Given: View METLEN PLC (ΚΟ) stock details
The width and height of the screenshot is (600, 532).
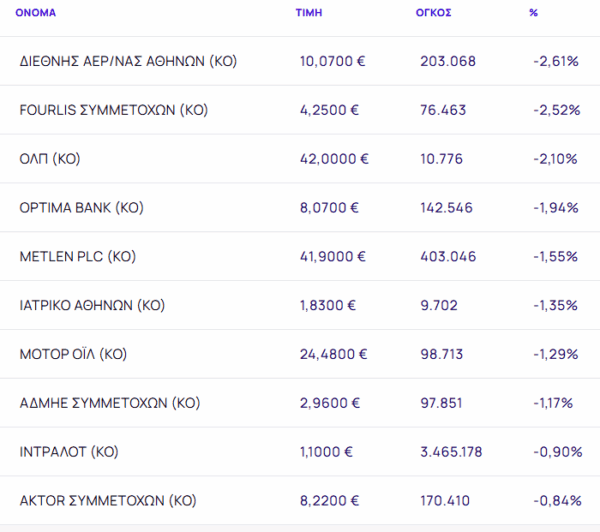Looking at the screenshot, I should [x=77, y=257].
